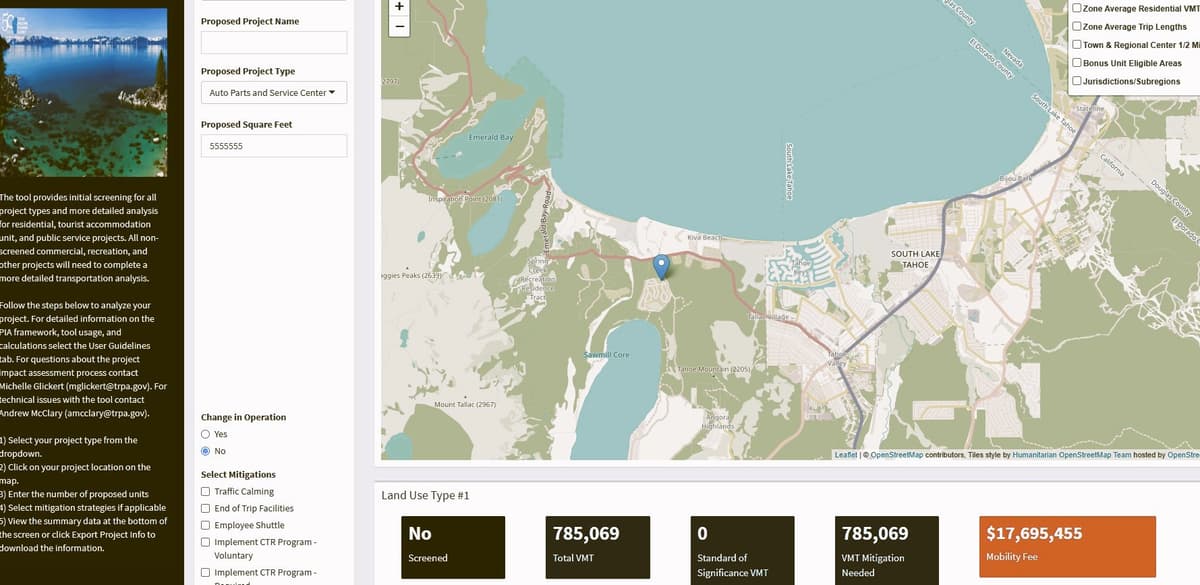
Task: Open the Proposed Project Type dropdown
Action: coord(274,93)
